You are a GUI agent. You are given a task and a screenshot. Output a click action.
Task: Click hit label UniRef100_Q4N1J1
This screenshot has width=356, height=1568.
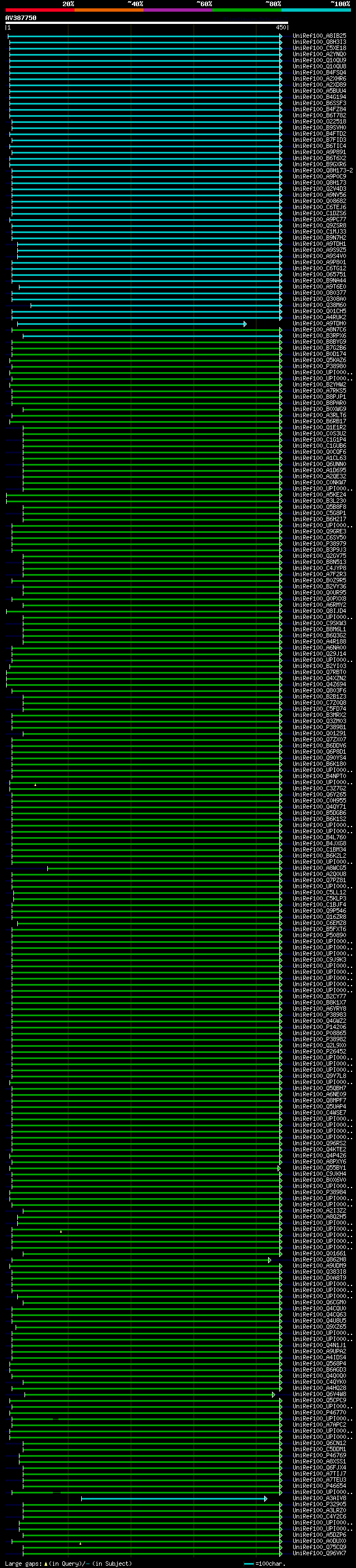coord(319,1345)
